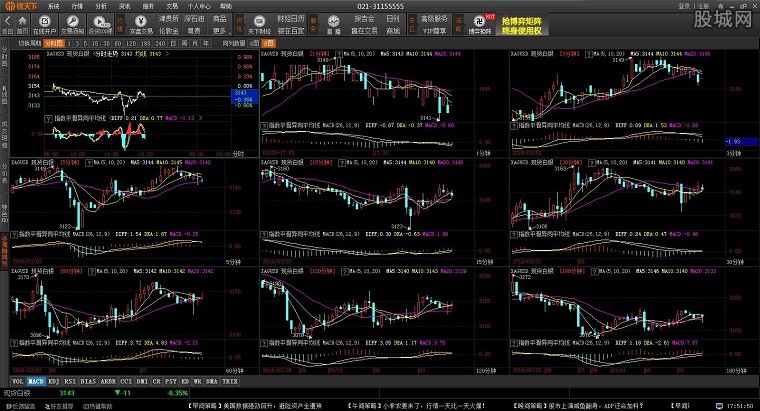Open the 系统 menu
The height and width of the screenshot is (411, 760).
[54, 6]
